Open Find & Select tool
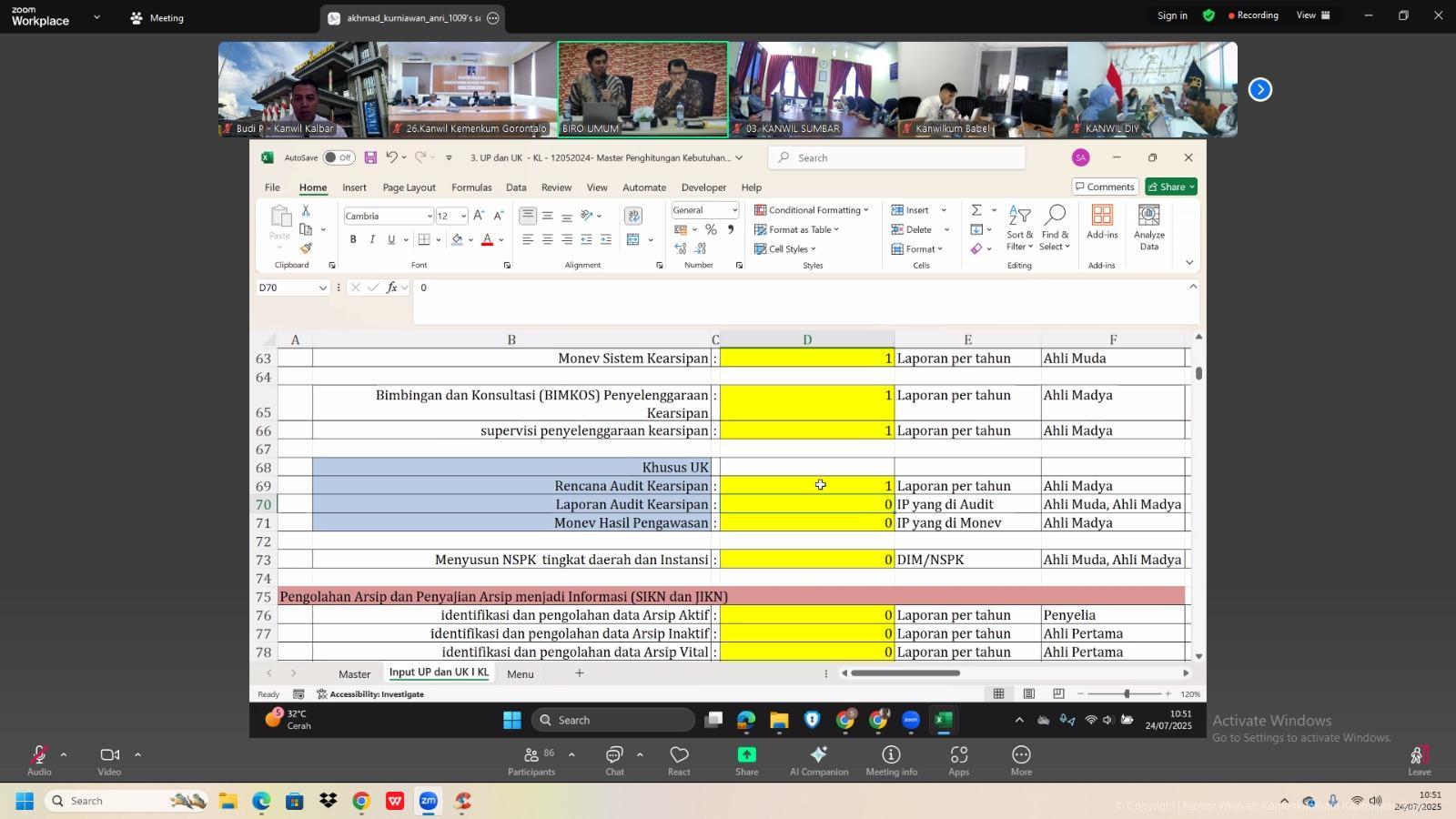 coord(1054,227)
